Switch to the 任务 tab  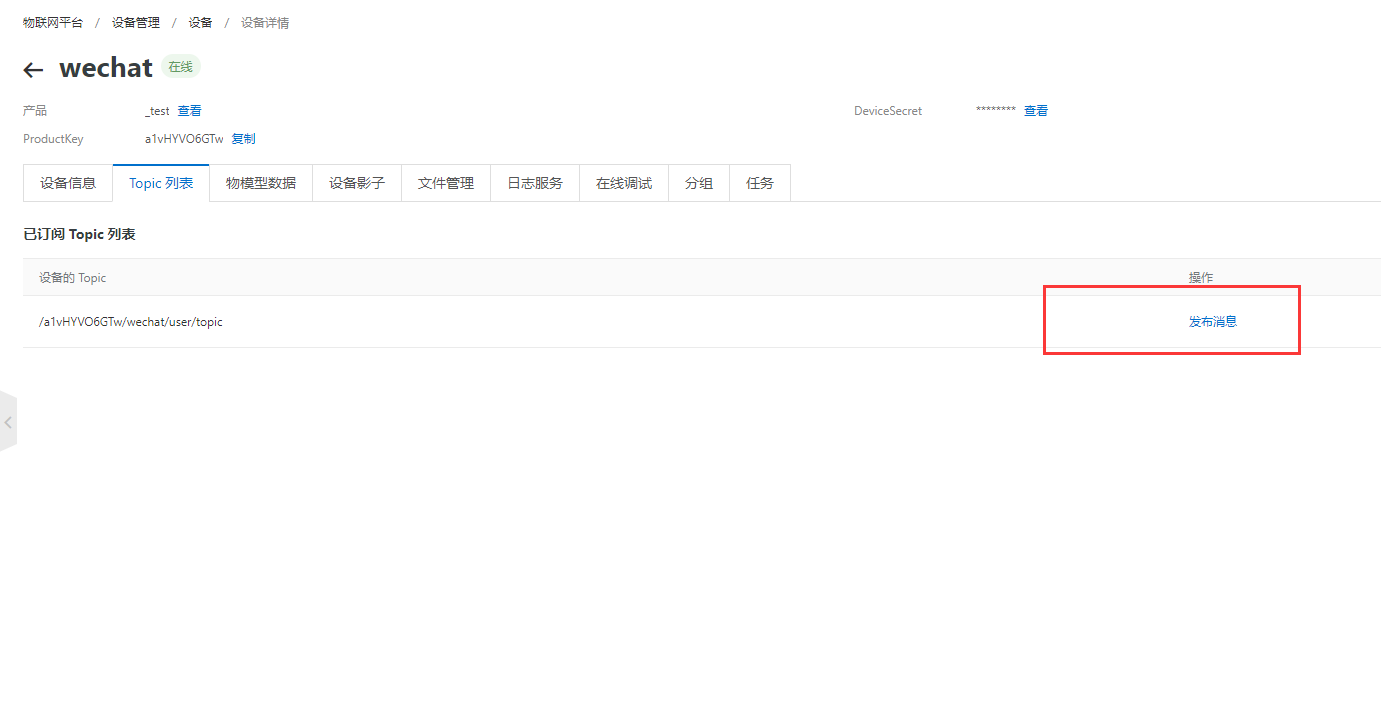(759, 183)
